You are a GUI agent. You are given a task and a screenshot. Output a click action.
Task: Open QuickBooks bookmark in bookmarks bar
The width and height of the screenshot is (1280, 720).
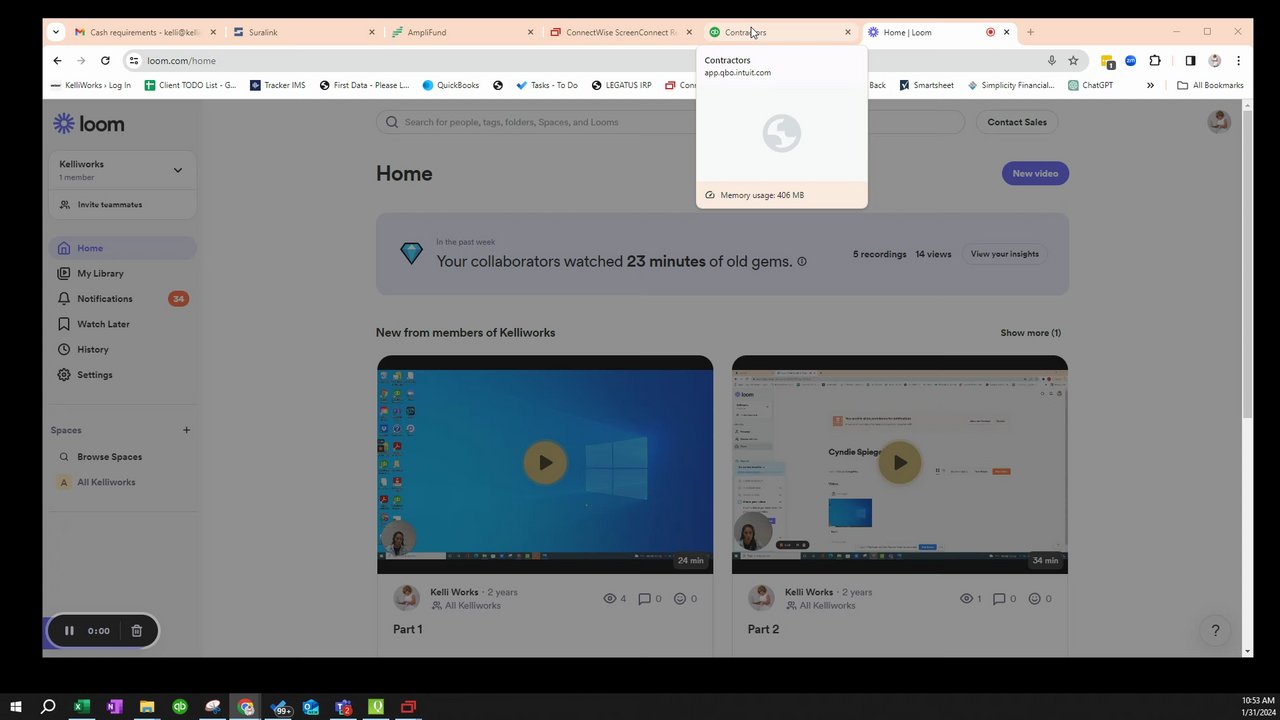450,85
